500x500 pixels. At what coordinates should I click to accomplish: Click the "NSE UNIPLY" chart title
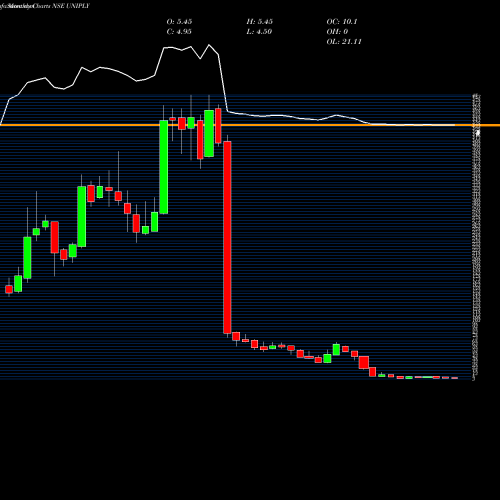click(x=71, y=6)
